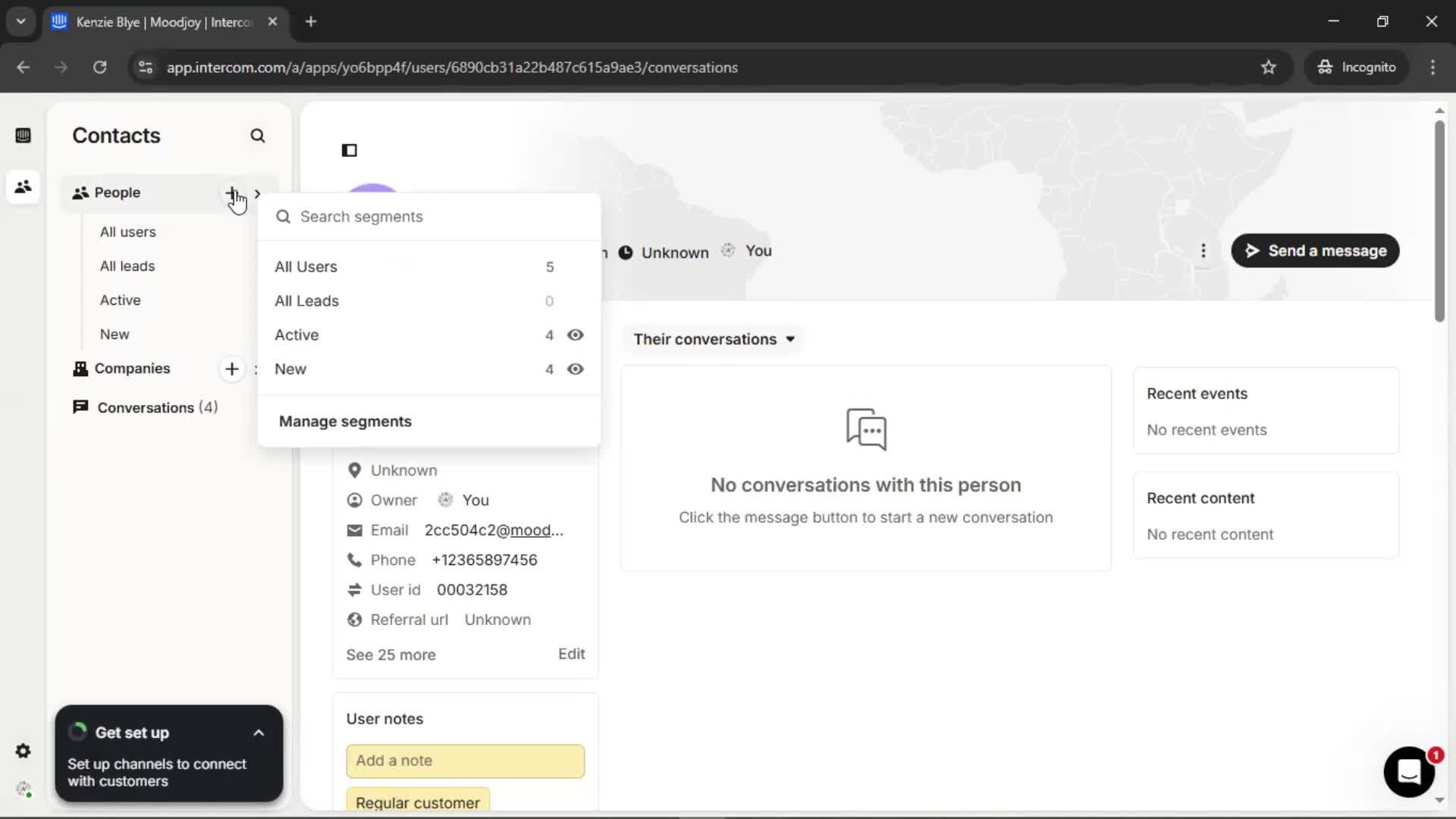Click the Search segments field

point(429,217)
